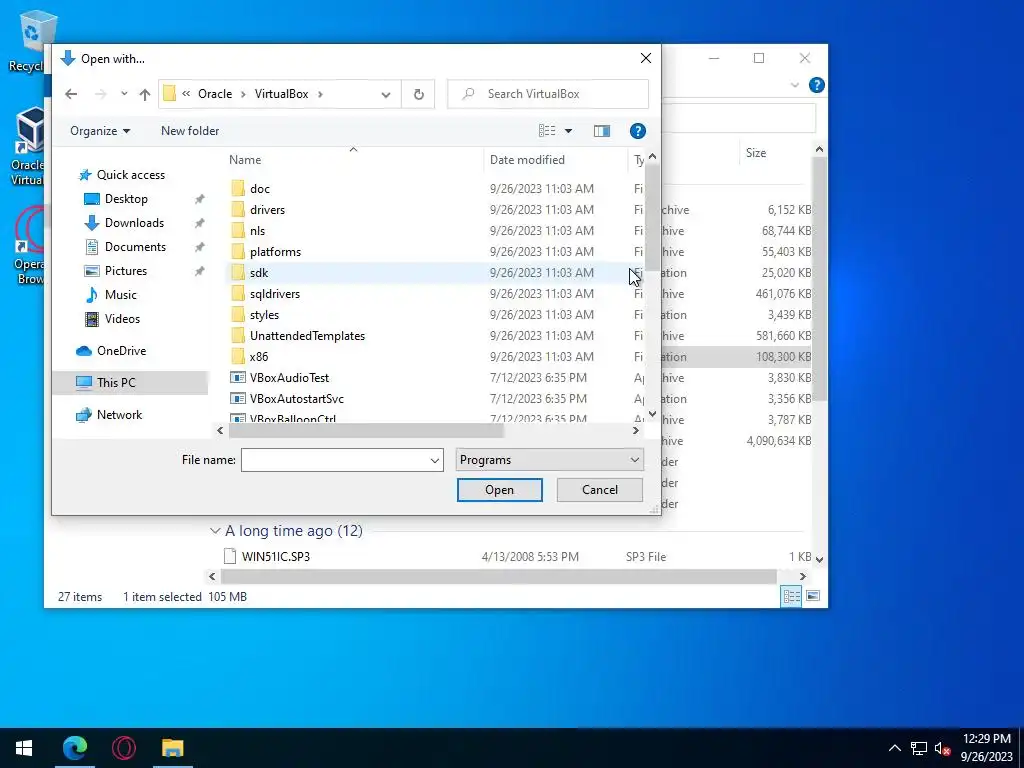
Task: Switch Explorer to details view icon
Action: tap(791, 596)
